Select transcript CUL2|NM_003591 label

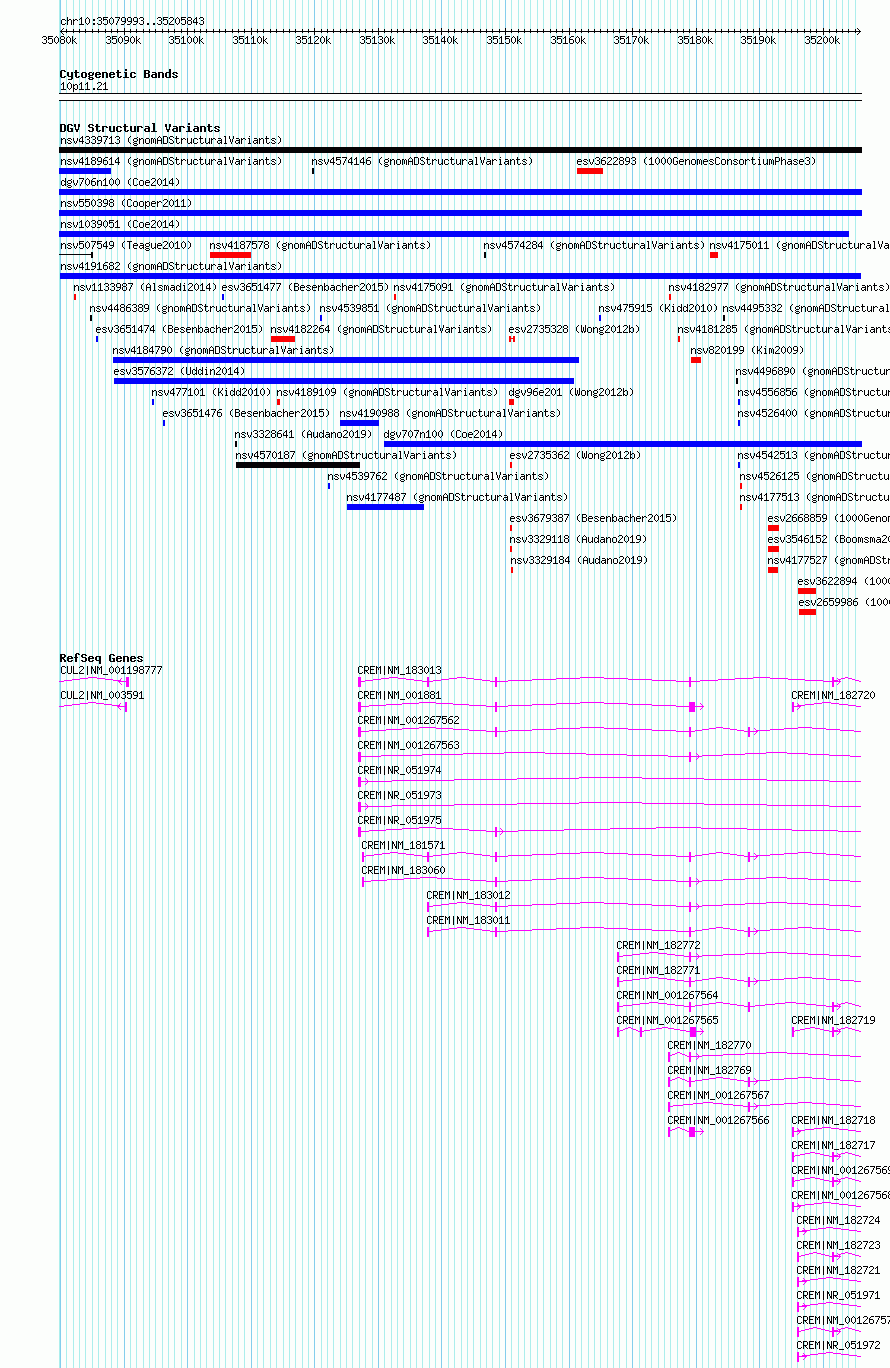pos(102,695)
